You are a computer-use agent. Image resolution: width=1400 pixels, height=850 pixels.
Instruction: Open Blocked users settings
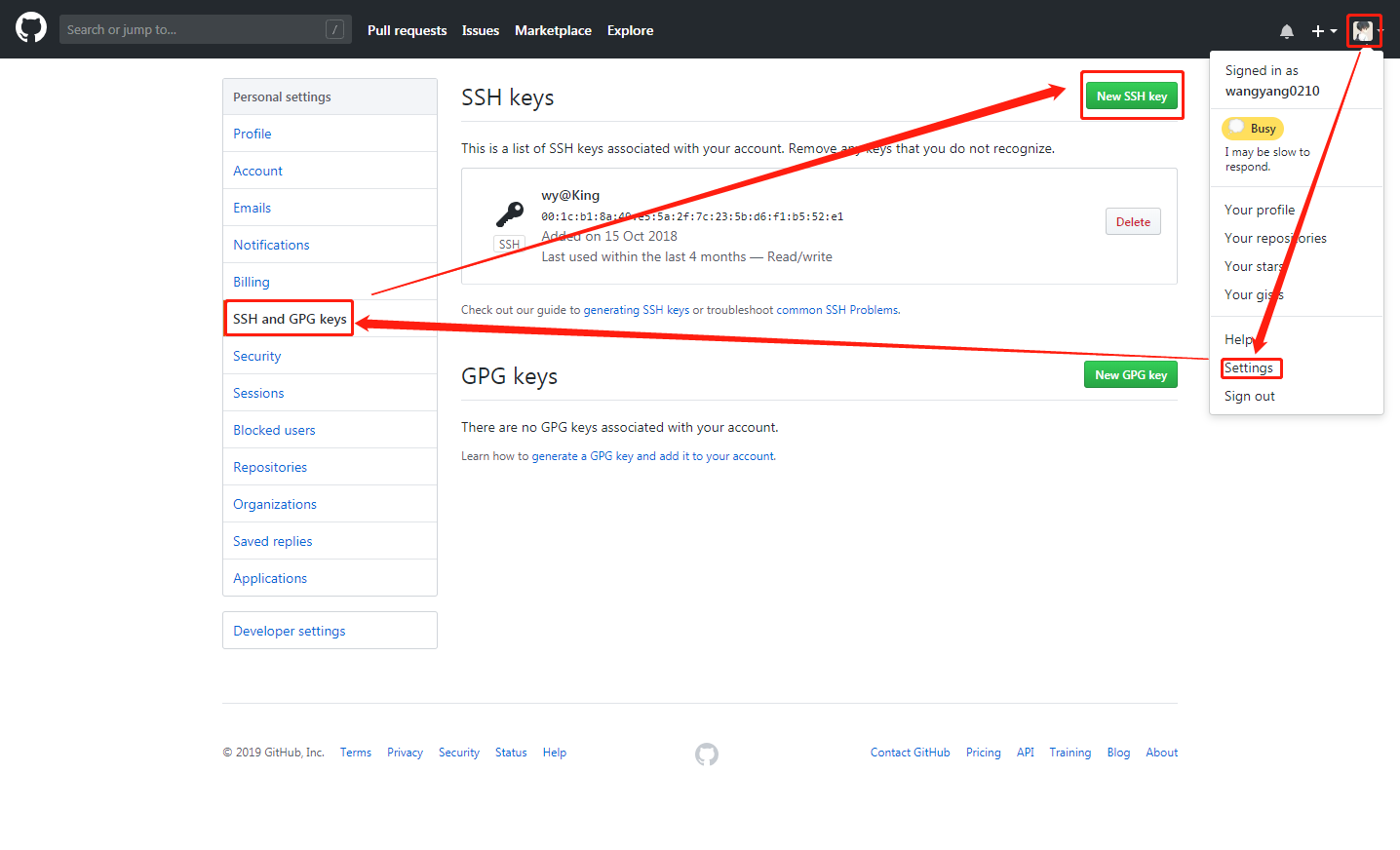(330, 430)
